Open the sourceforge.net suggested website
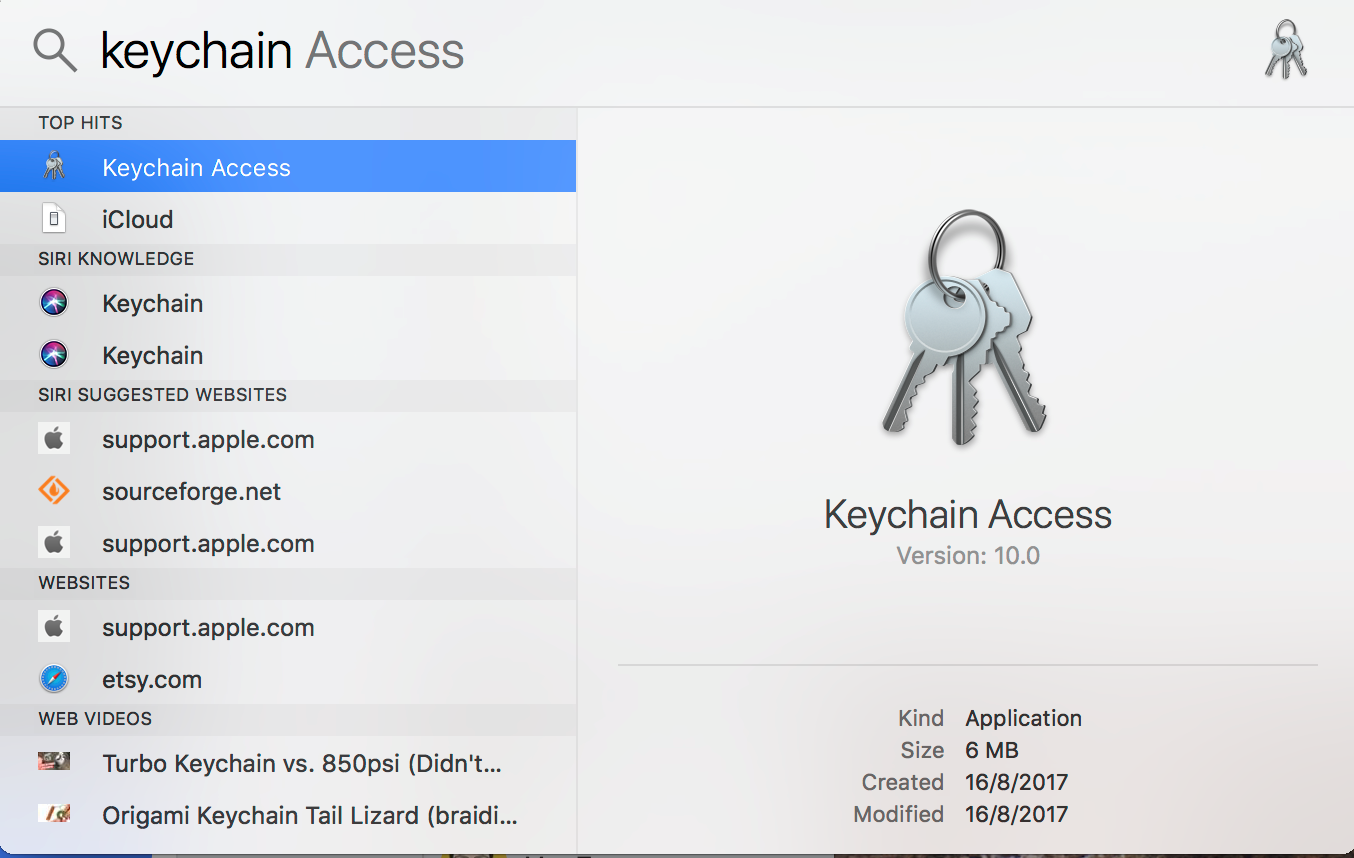 pos(192,492)
